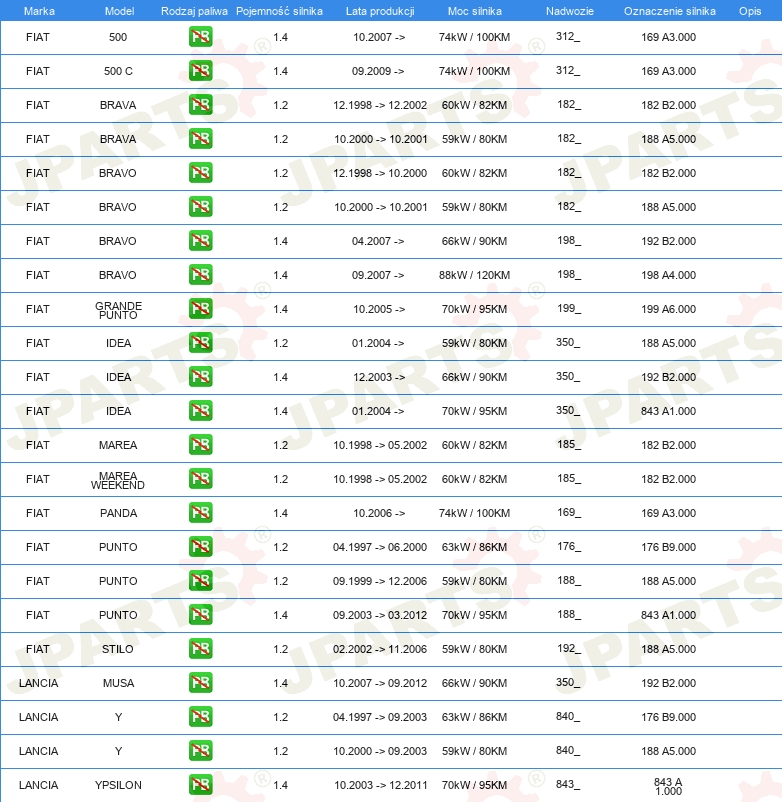Click the production date 09.2009 ->

point(378,71)
